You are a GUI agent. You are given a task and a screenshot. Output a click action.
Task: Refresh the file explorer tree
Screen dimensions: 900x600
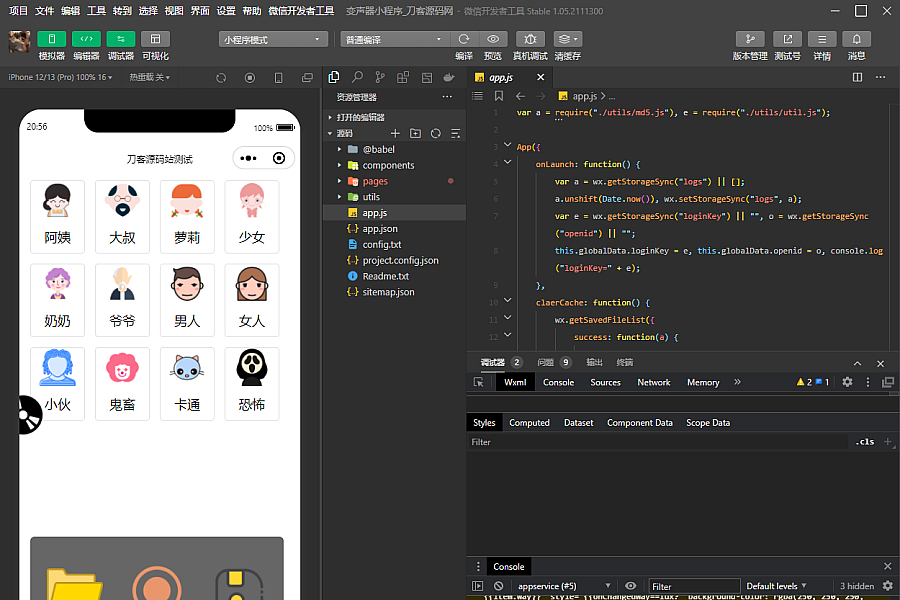[436, 133]
